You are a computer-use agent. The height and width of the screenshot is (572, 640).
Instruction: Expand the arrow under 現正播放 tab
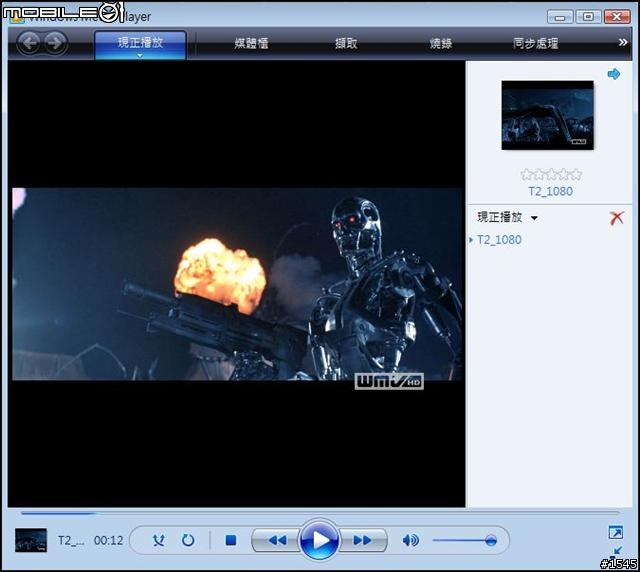(140, 56)
